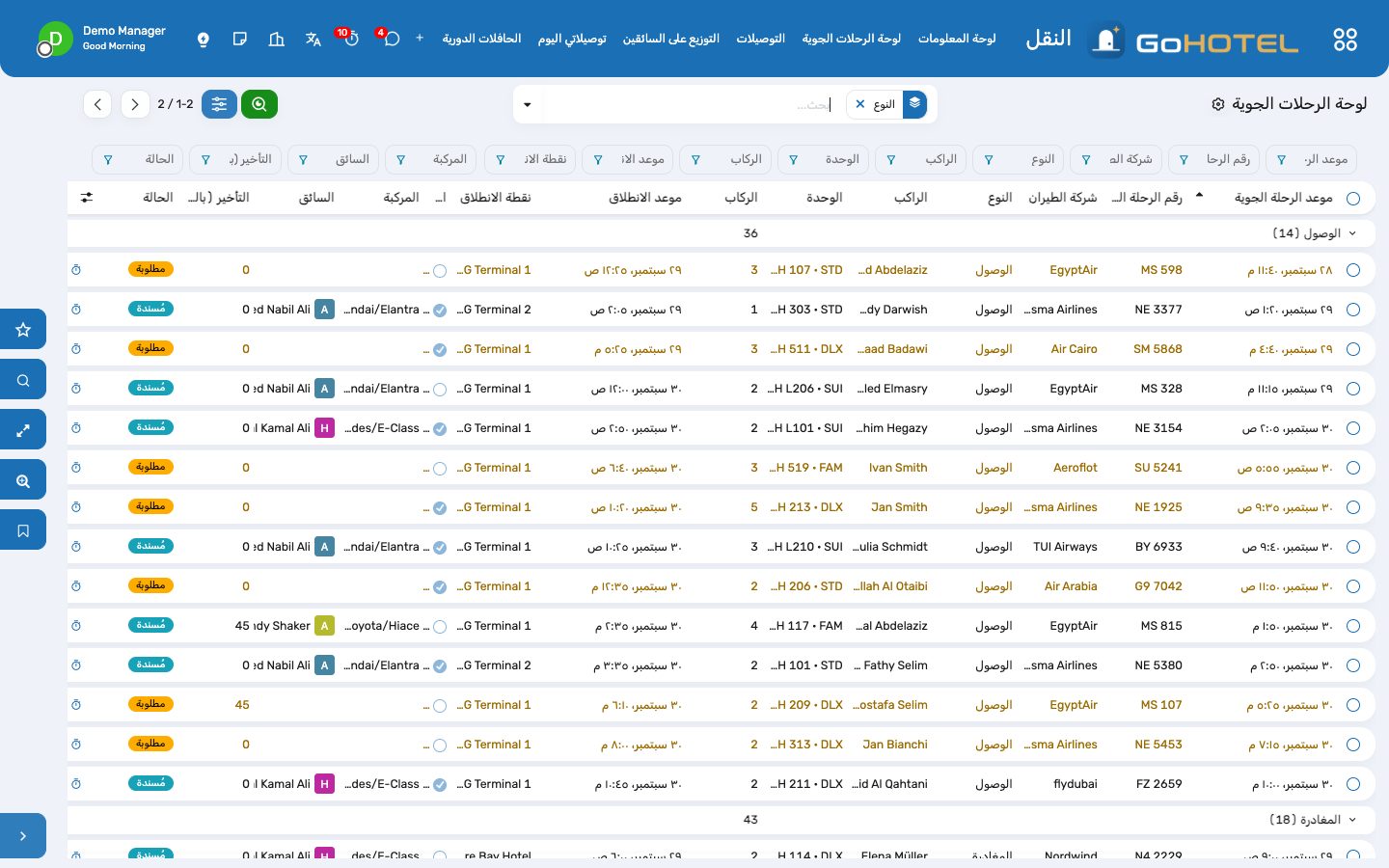Click the expand arrows icon in side panel

23,430
